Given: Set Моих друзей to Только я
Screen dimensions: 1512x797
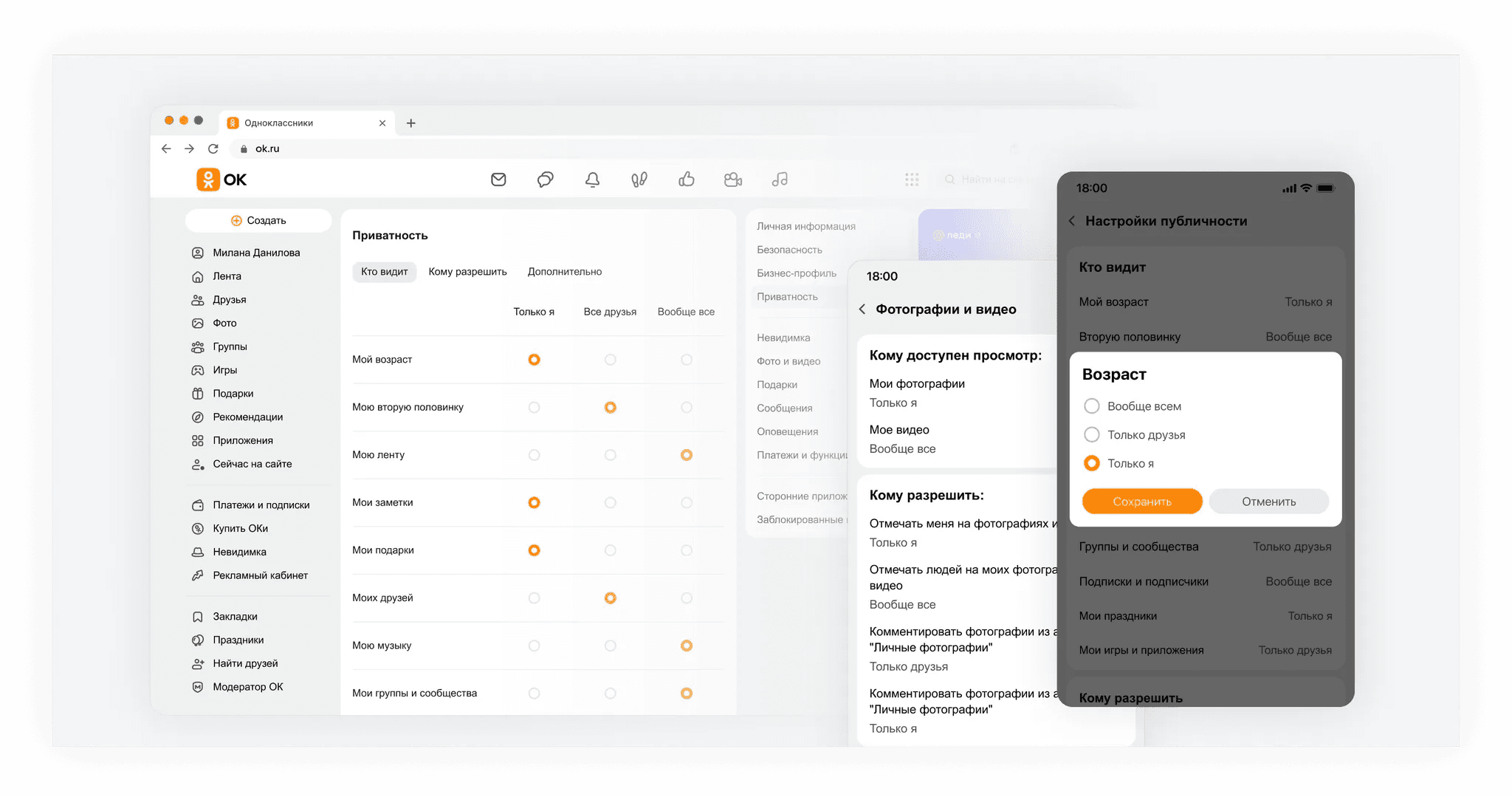Looking at the screenshot, I should (x=535, y=598).
